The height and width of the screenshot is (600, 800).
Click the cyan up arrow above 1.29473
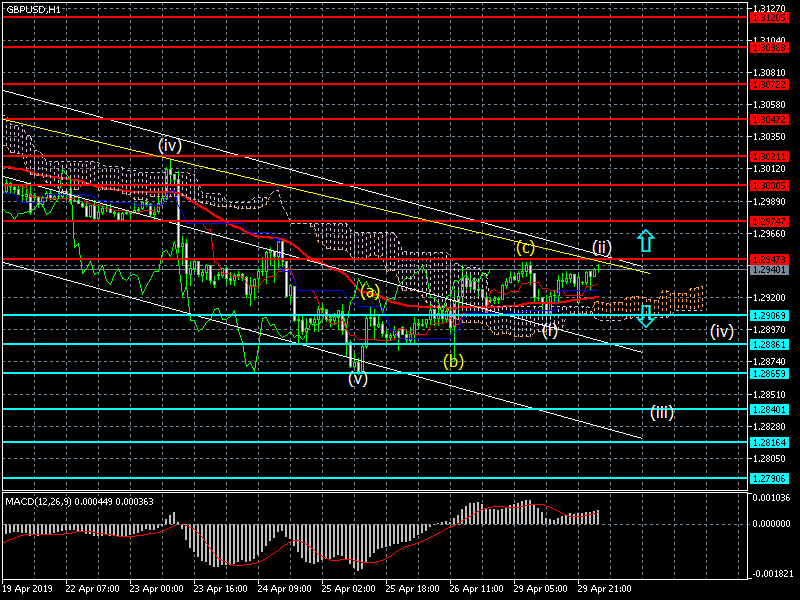[645, 241]
